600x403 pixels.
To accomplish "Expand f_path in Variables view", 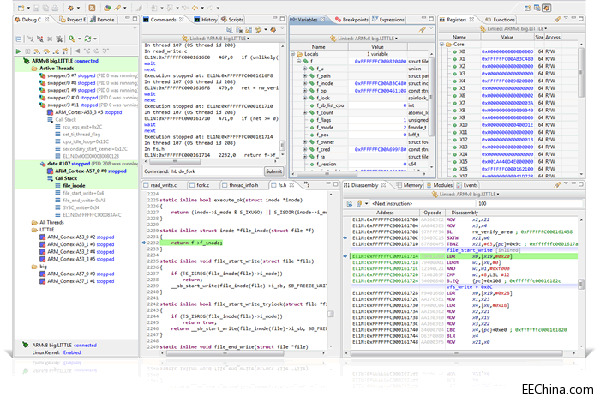I will pyautogui.click(x=305, y=76).
